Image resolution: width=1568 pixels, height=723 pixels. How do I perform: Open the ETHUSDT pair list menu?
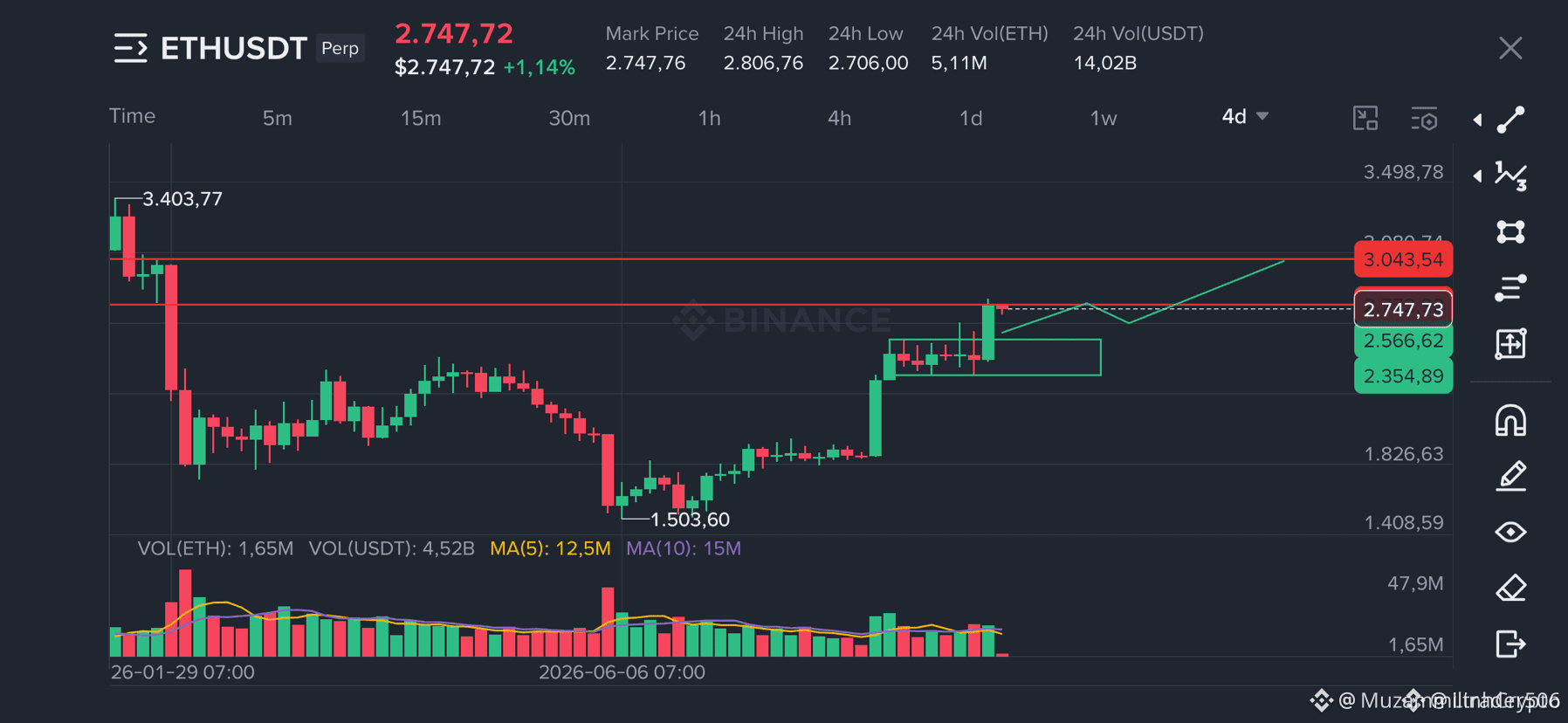(130, 48)
